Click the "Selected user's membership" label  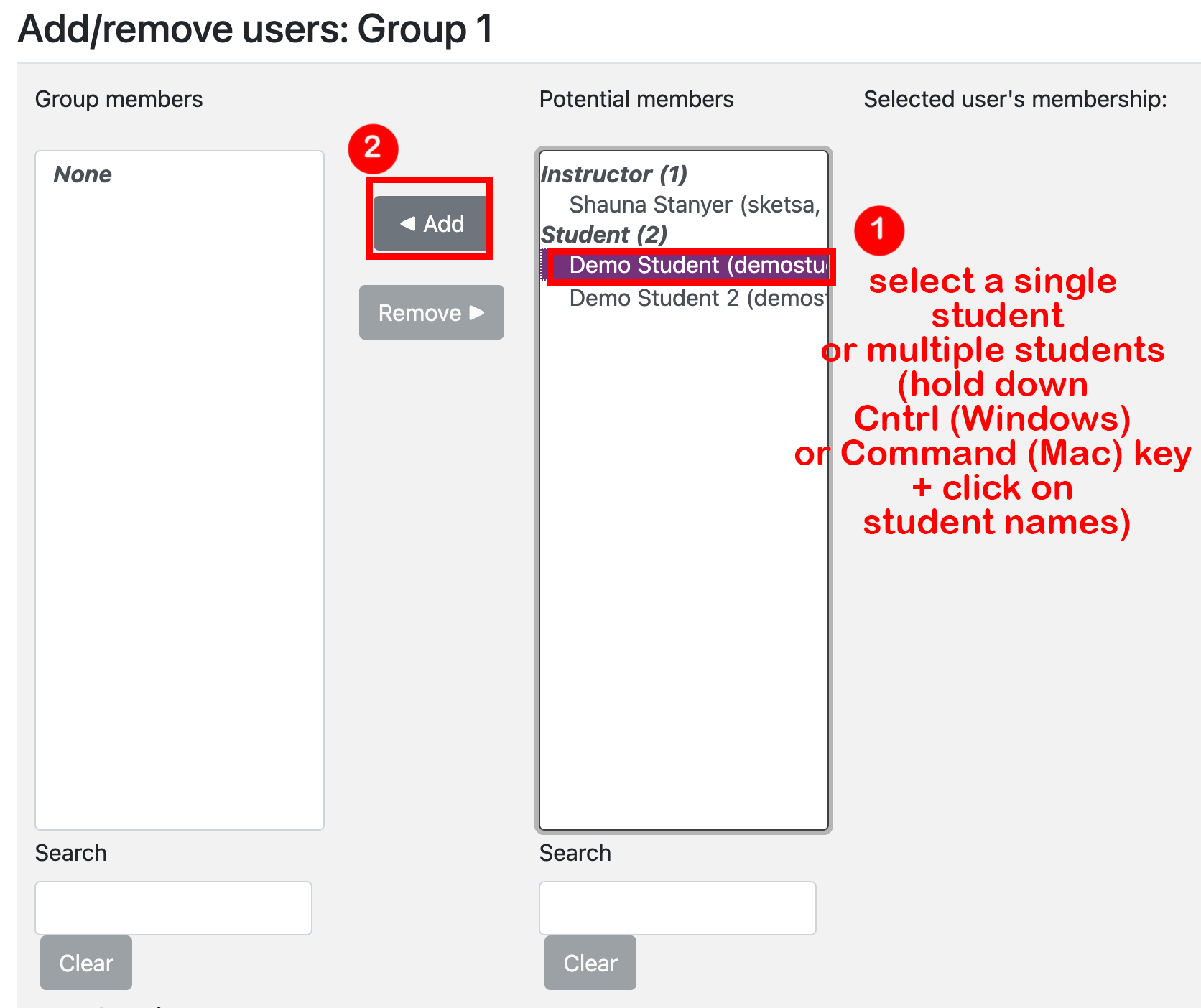point(1015,99)
